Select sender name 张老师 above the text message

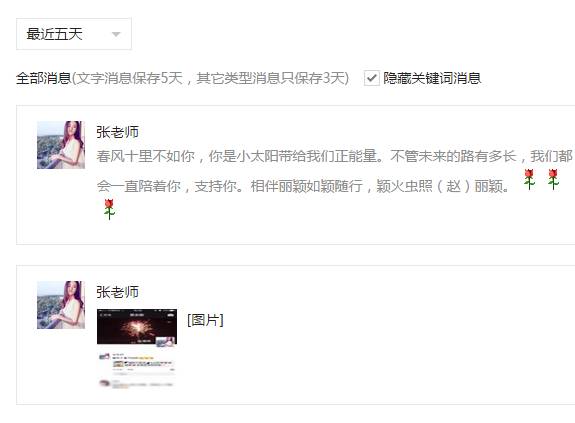click(117, 132)
